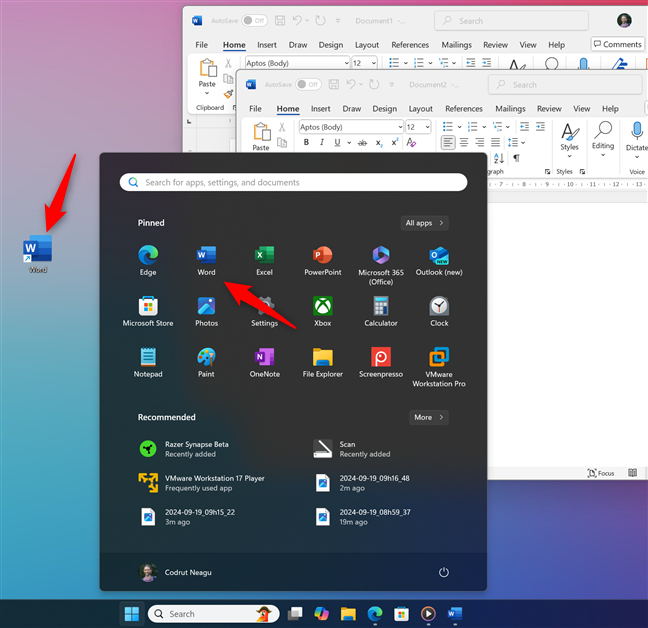648x628 pixels.
Task: Open Comments in Document1 window
Action: (617, 44)
